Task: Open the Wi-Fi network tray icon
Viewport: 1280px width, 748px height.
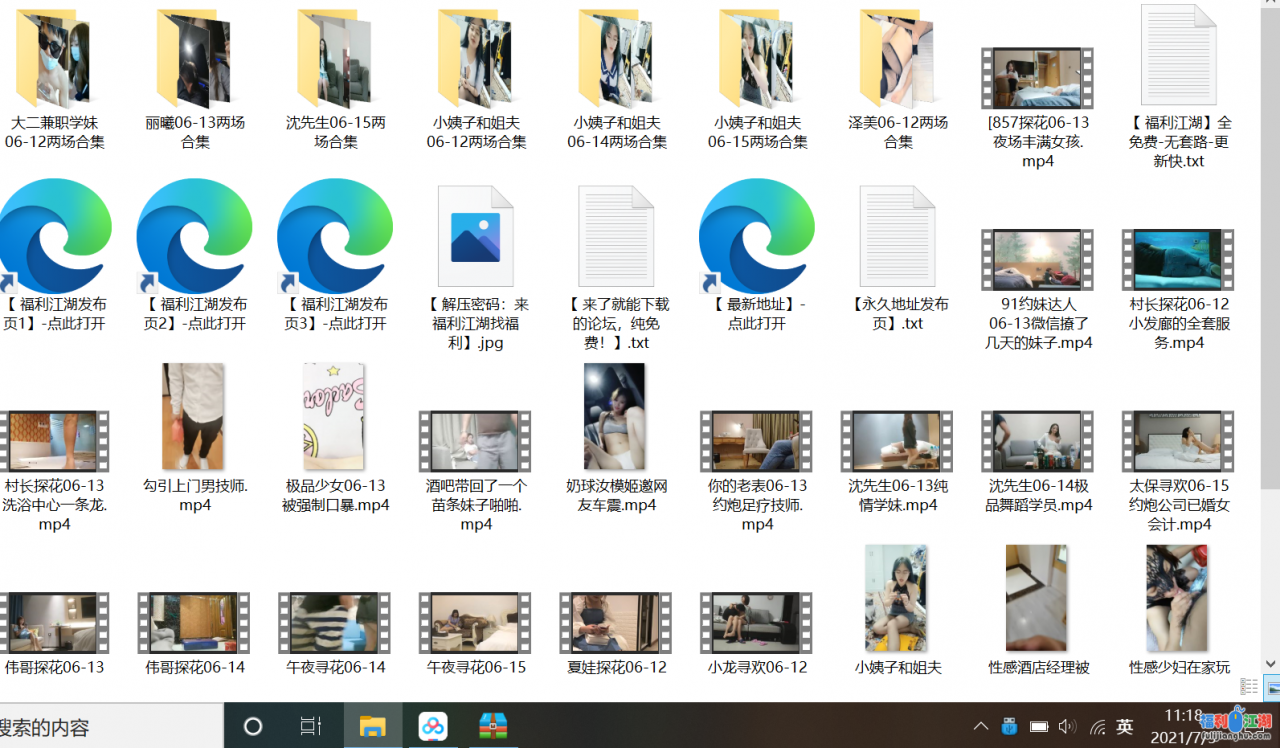Action: tap(1097, 726)
